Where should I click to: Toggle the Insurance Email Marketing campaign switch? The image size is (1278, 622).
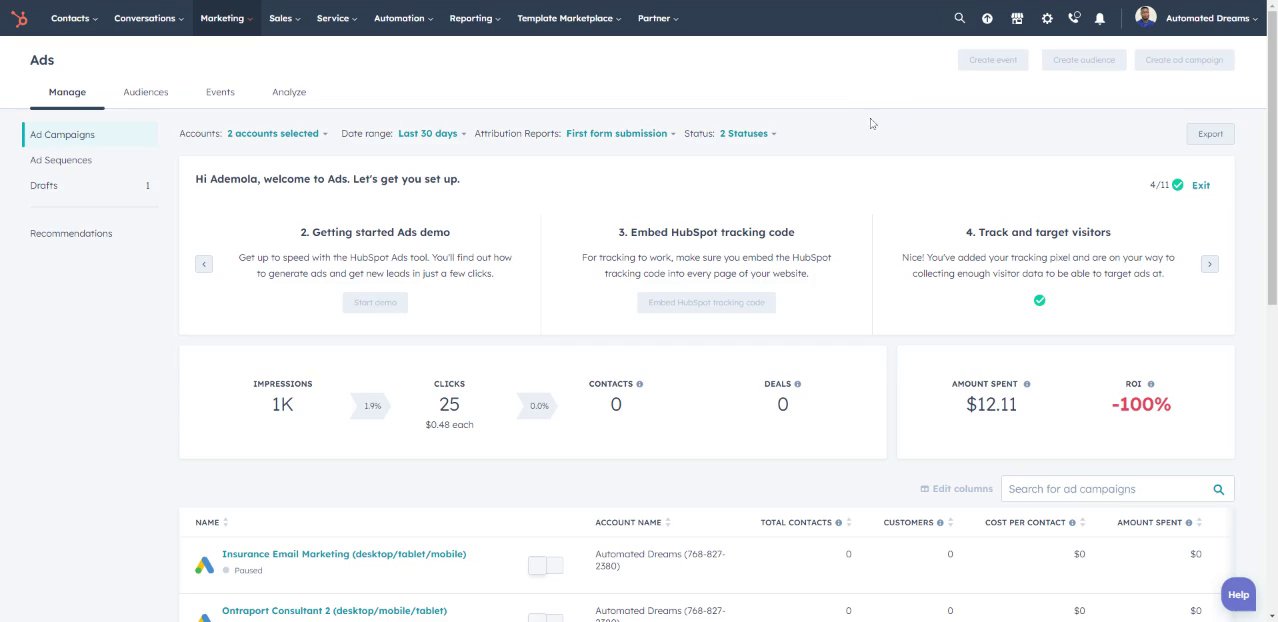pyautogui.click(x=546, y=565)
